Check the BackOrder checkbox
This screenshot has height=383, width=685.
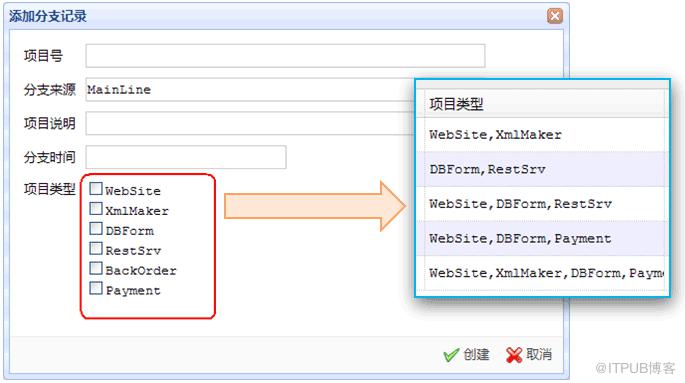tap(96, 269)
